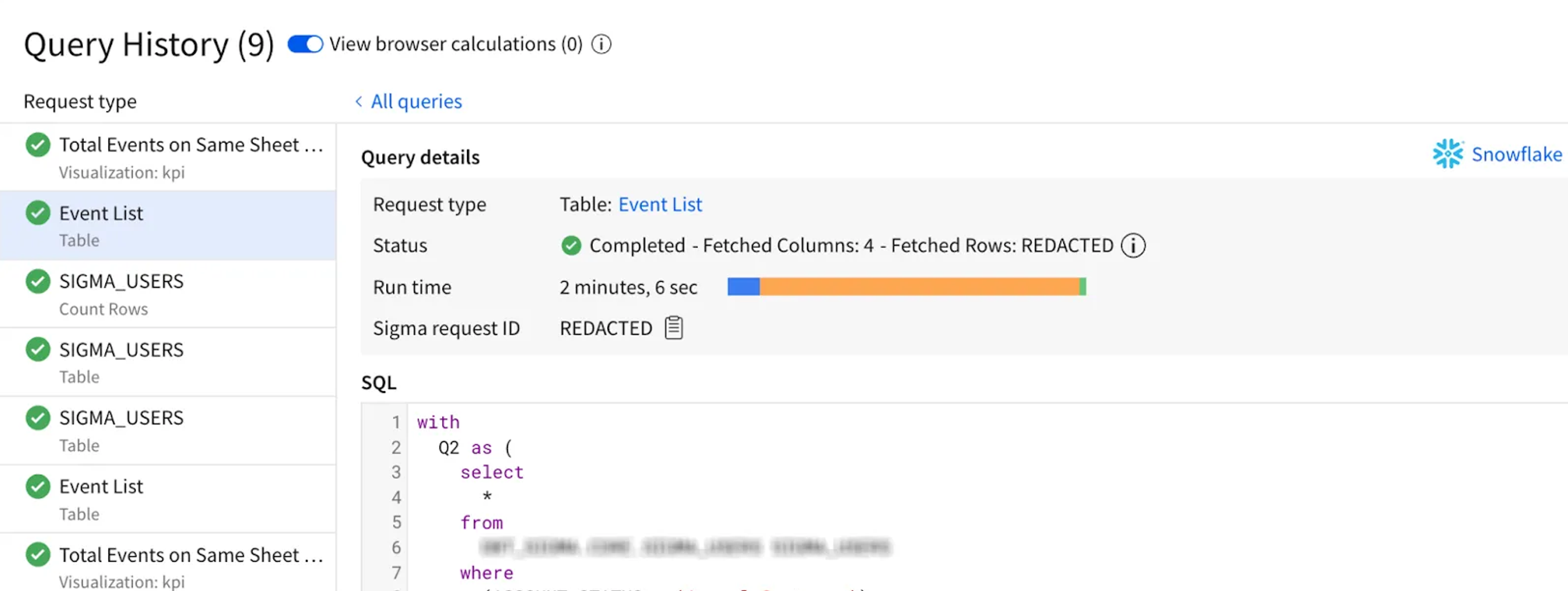The image size is (1568, 591).
Task: Open the Snowflake link
Action: pyautogui.click(x=1516, y=154)
